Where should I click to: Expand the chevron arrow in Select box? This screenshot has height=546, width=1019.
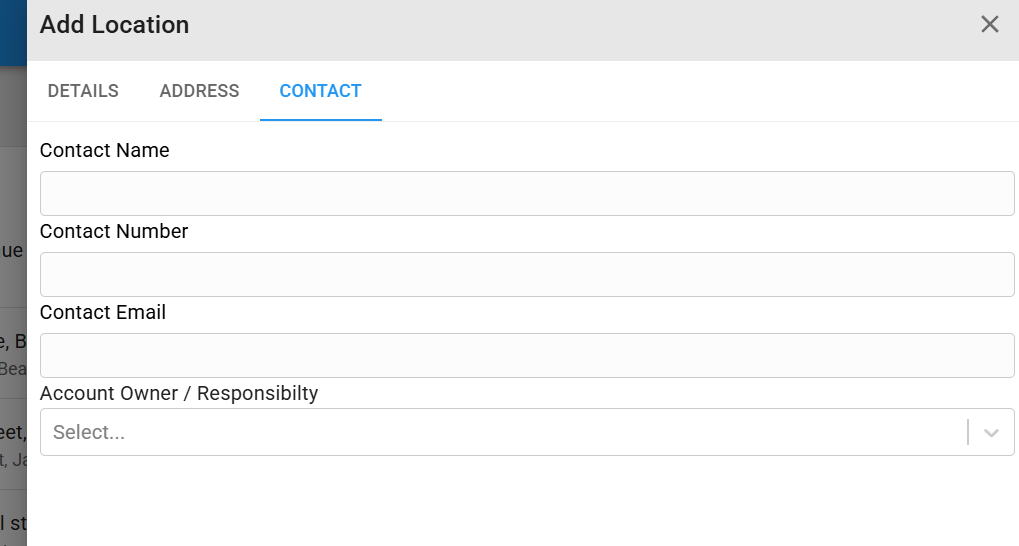991,433
